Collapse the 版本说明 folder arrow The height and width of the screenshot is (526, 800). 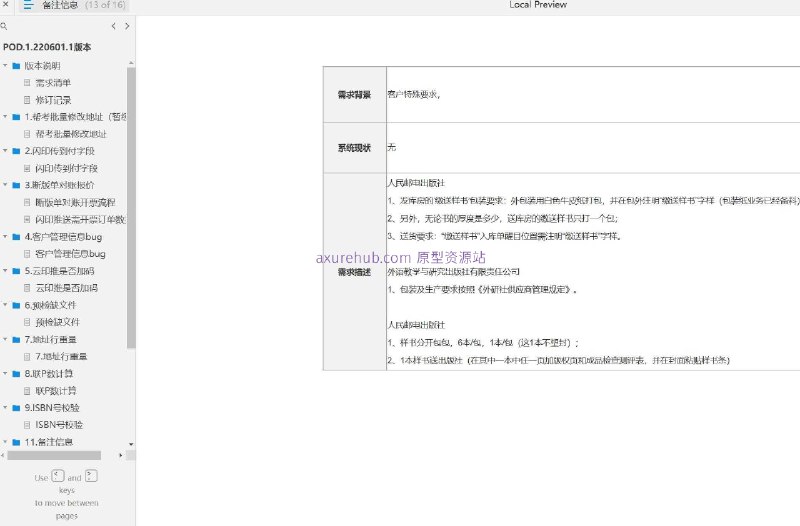coord(5,65)
